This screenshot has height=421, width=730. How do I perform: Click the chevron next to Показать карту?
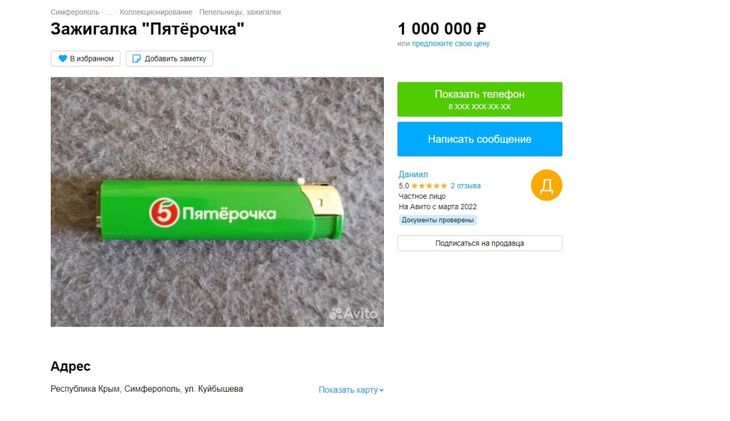click(x=382, y=390)
